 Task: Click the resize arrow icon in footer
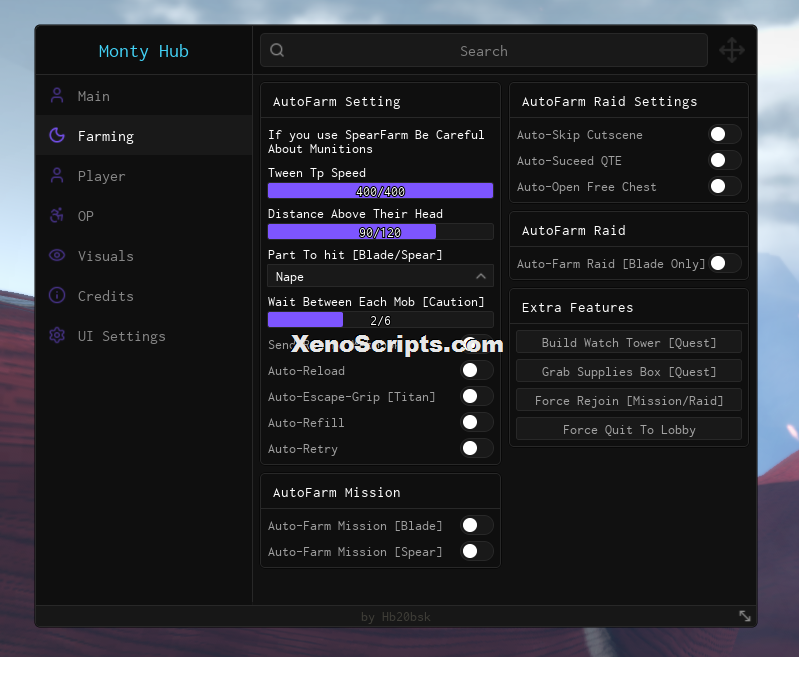click(745, 616)
